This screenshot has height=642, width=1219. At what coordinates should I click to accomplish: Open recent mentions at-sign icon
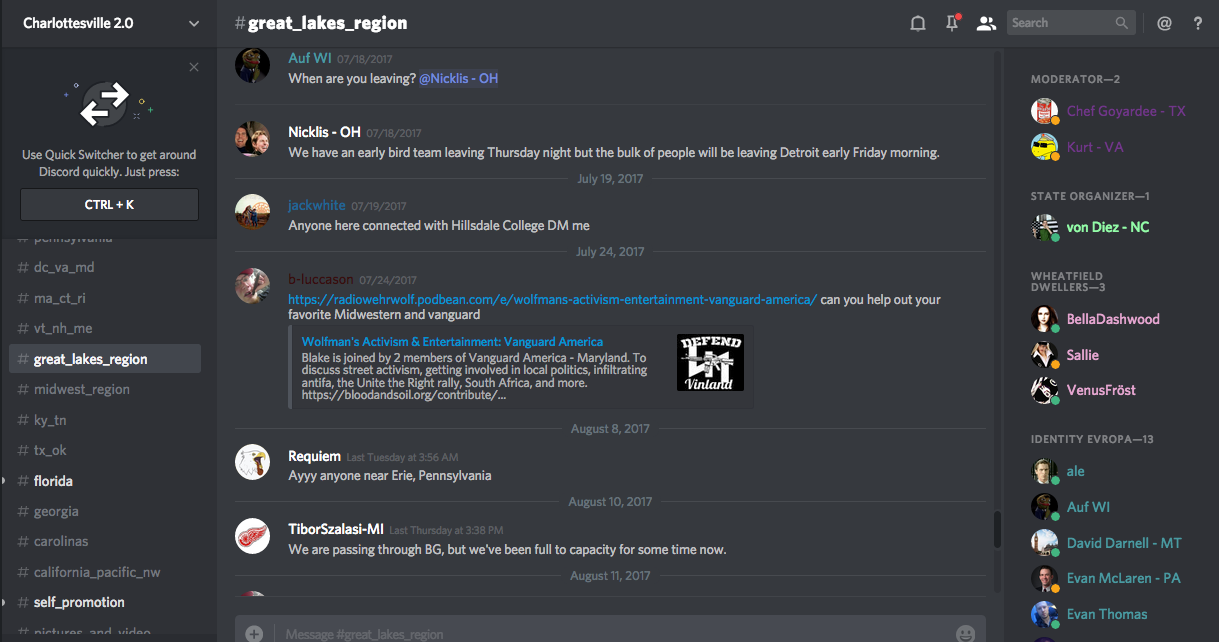[x=1164, y=23]
